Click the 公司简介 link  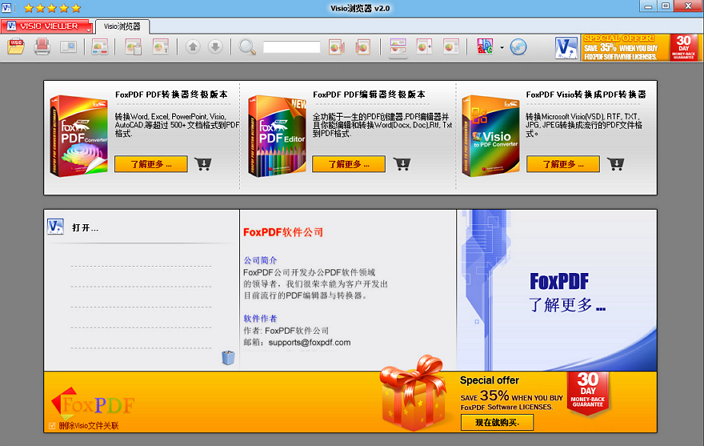click(260, 260)
